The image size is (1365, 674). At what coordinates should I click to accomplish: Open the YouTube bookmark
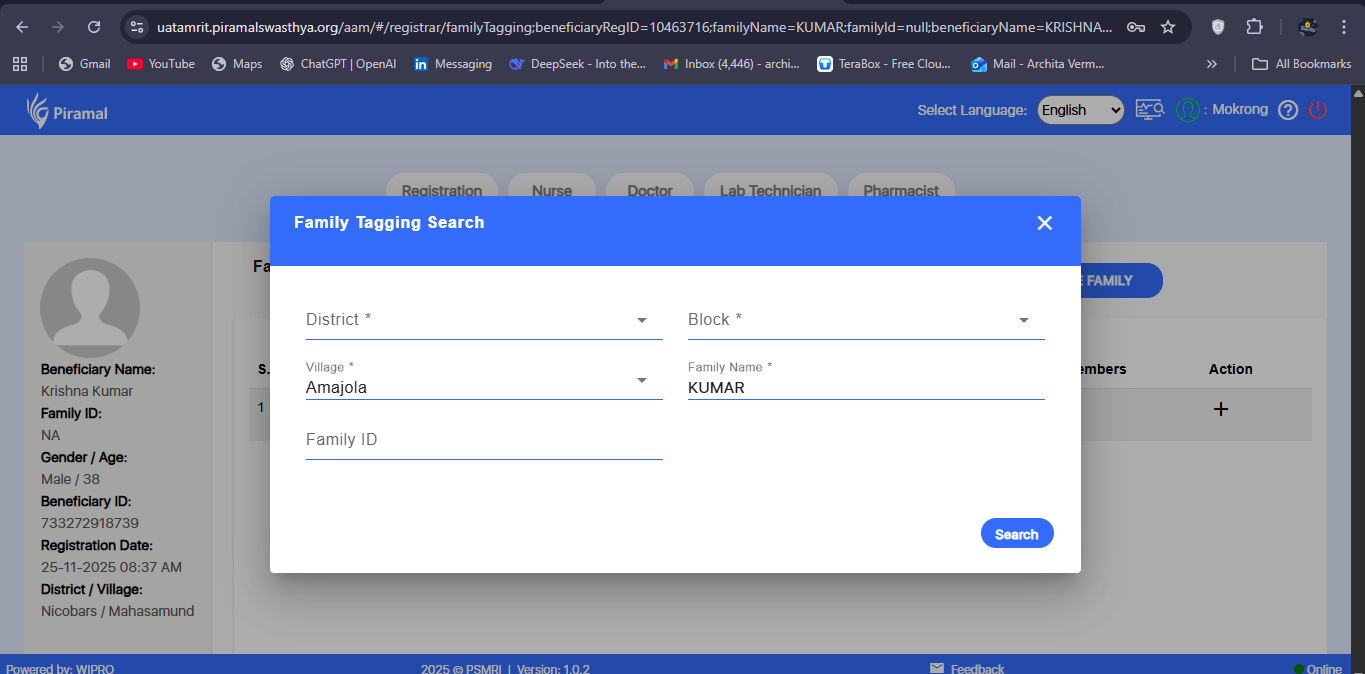pos(161,64)
